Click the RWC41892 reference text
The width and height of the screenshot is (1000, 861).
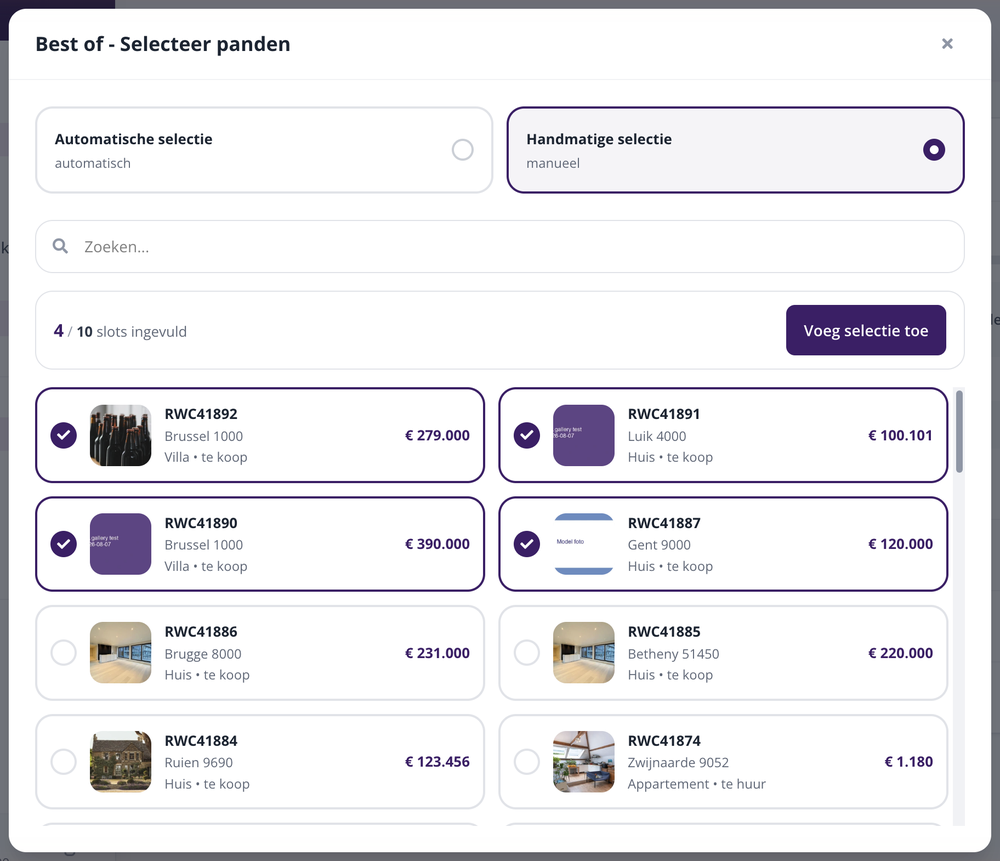click(x=201, y=414)
